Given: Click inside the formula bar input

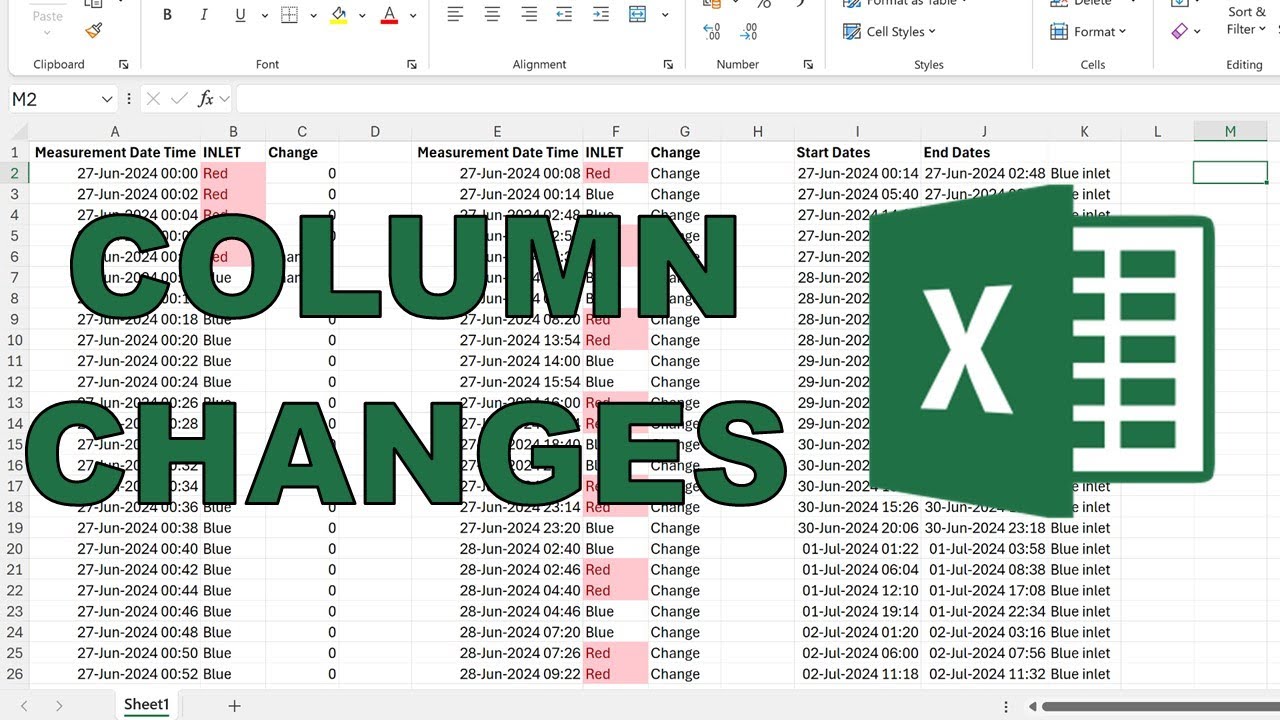Looking at the screenshot, I should pos(758,98).
